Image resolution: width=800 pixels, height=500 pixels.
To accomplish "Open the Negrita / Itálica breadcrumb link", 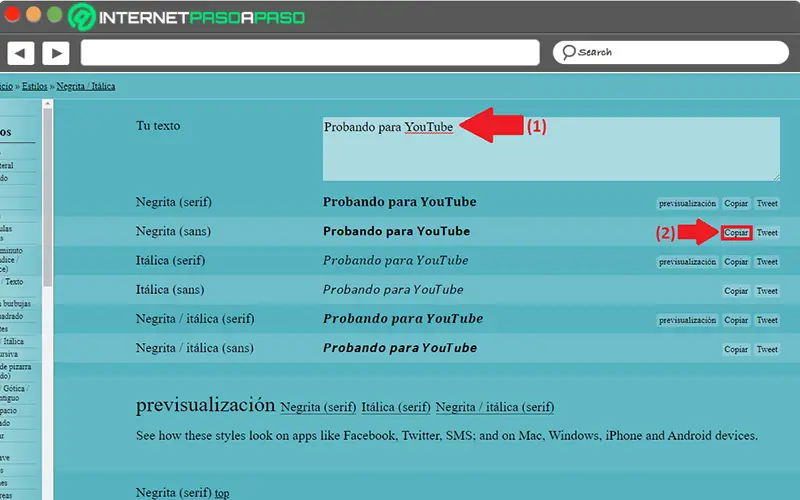I will (86, 86).
